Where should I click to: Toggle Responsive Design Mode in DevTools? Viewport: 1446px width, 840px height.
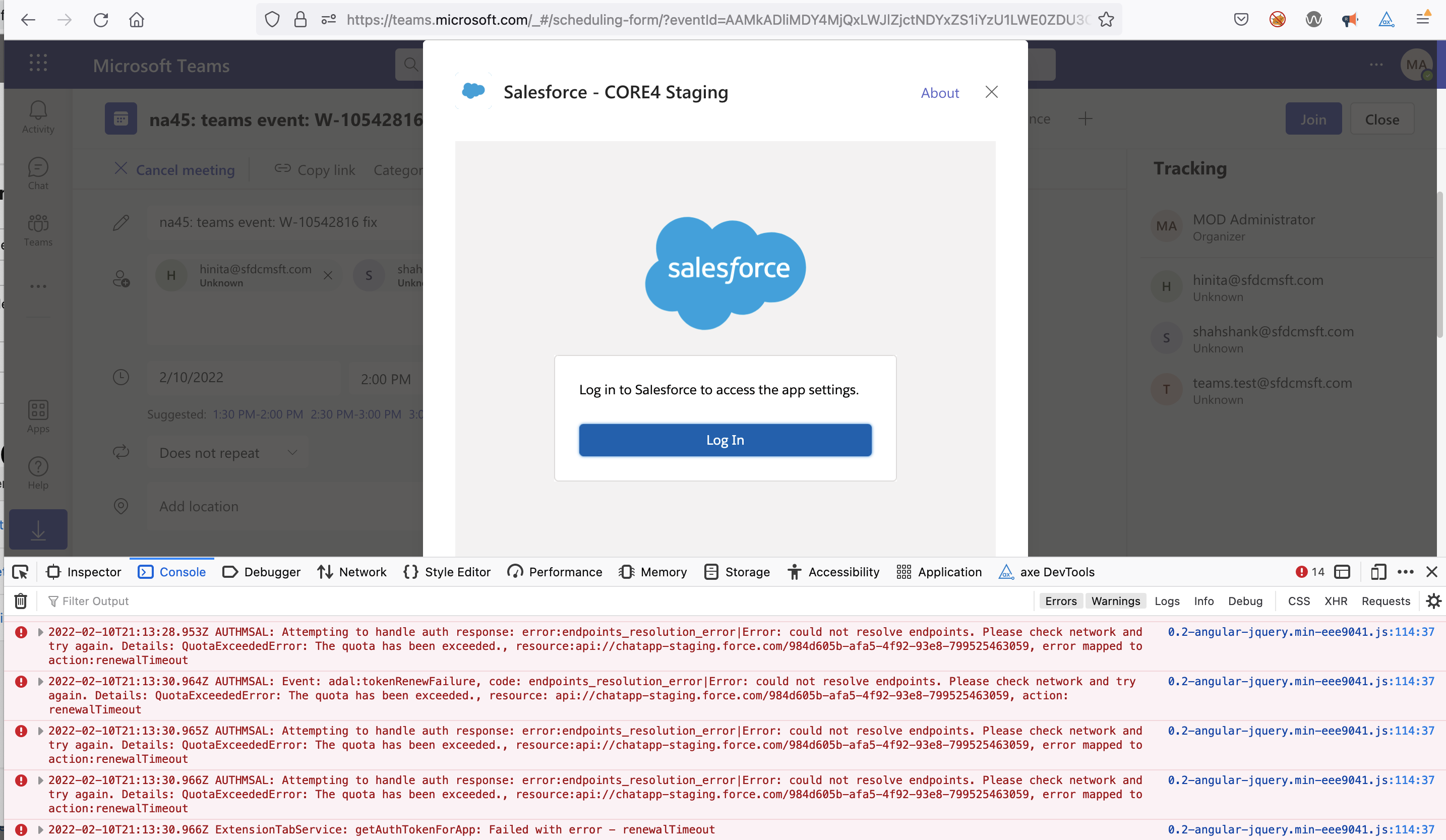click(1379, 571)
